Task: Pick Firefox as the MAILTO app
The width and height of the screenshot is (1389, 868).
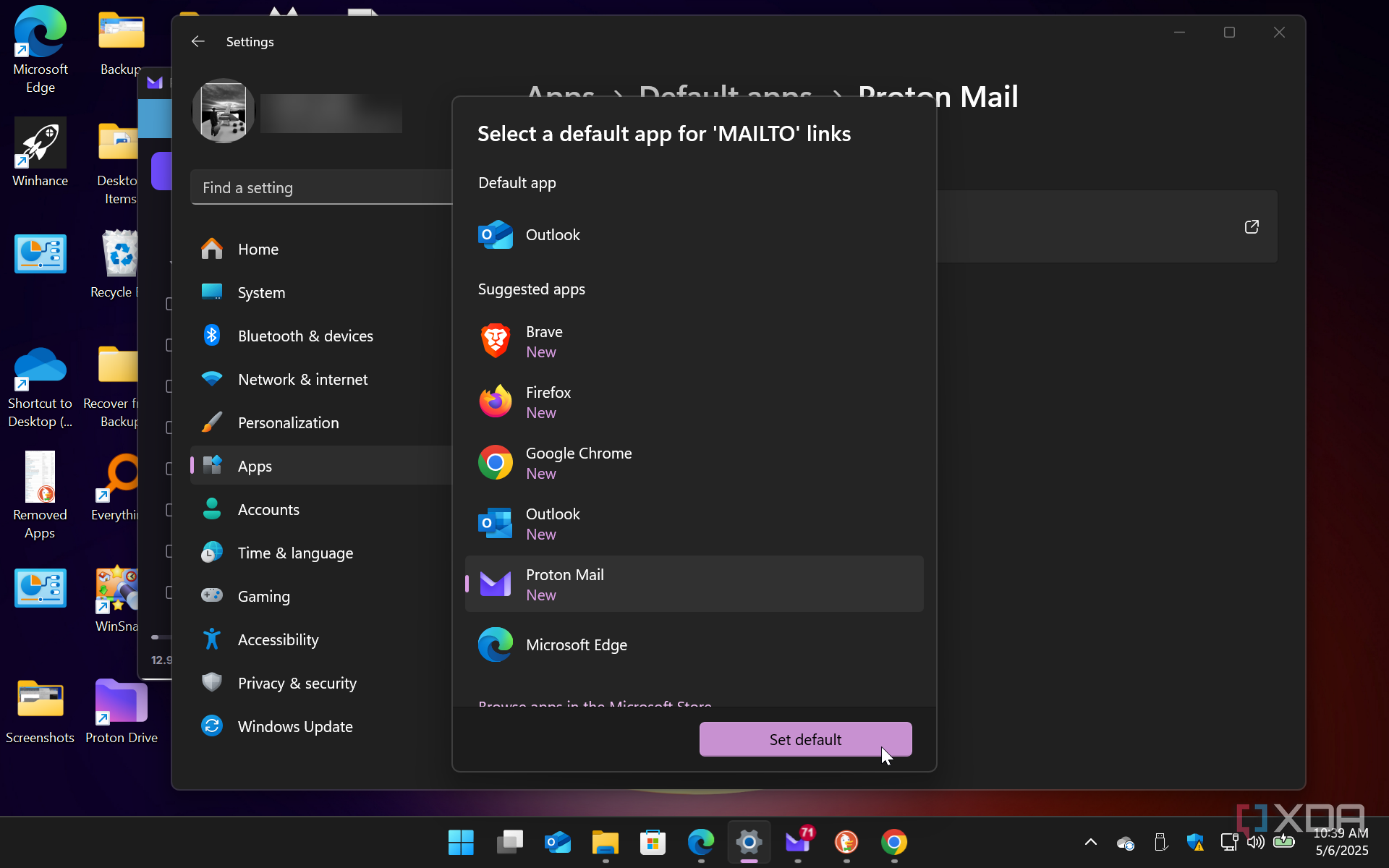Action: pyautogui.click(x=694, y=402)
